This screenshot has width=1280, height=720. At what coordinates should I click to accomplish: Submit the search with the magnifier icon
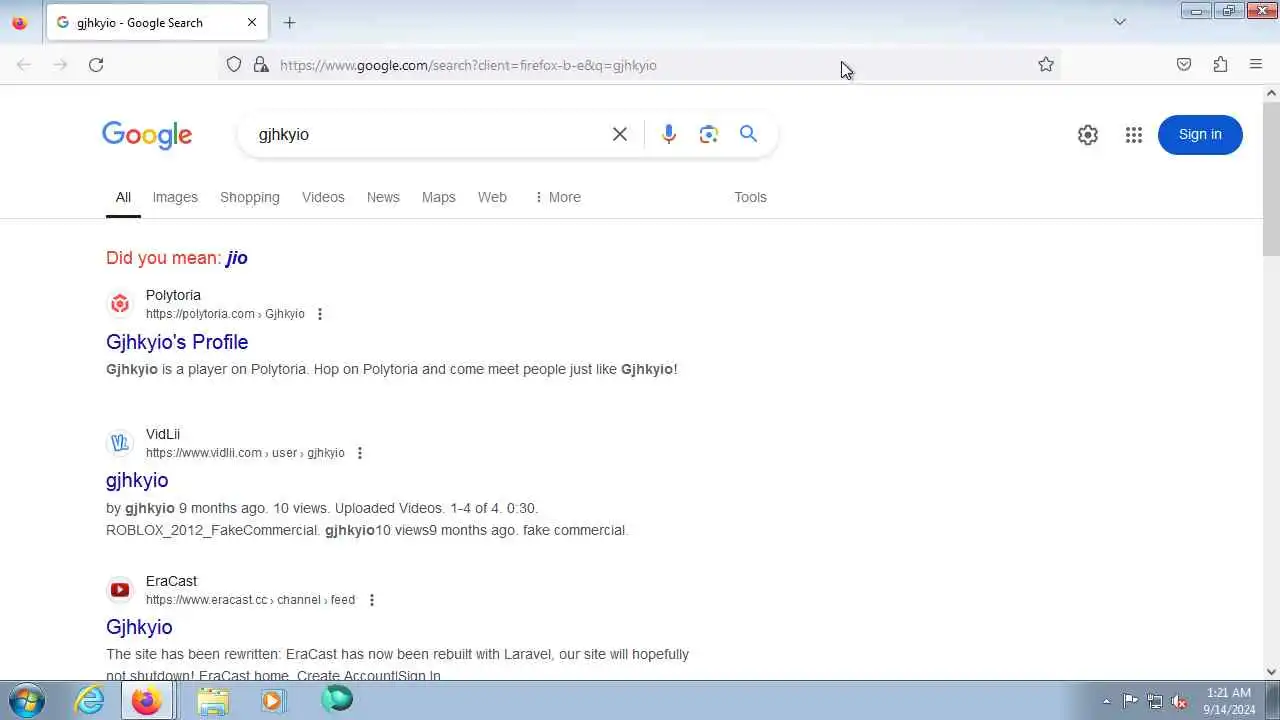pos(748,134)
